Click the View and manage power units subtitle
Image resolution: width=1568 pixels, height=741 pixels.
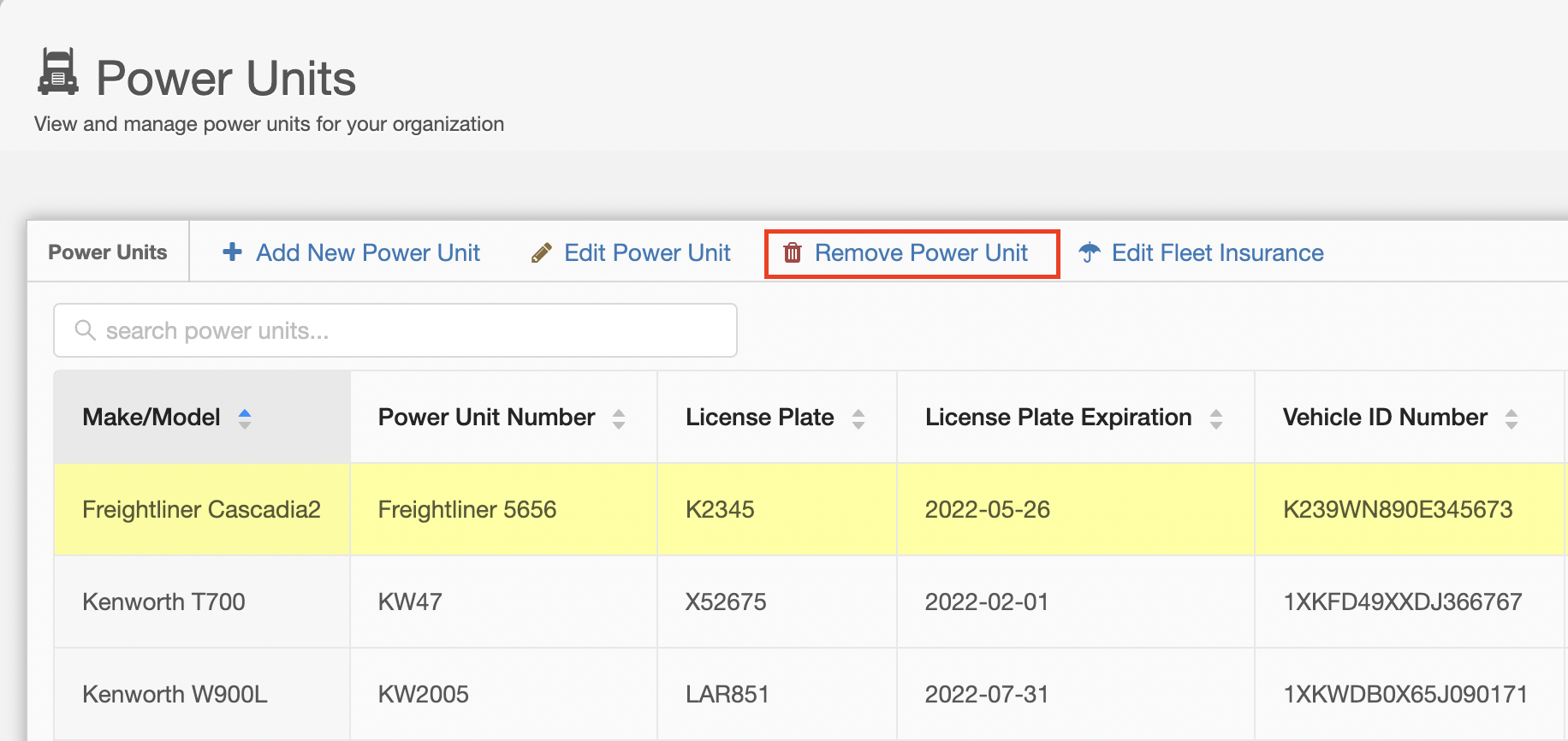pos(269,124)
